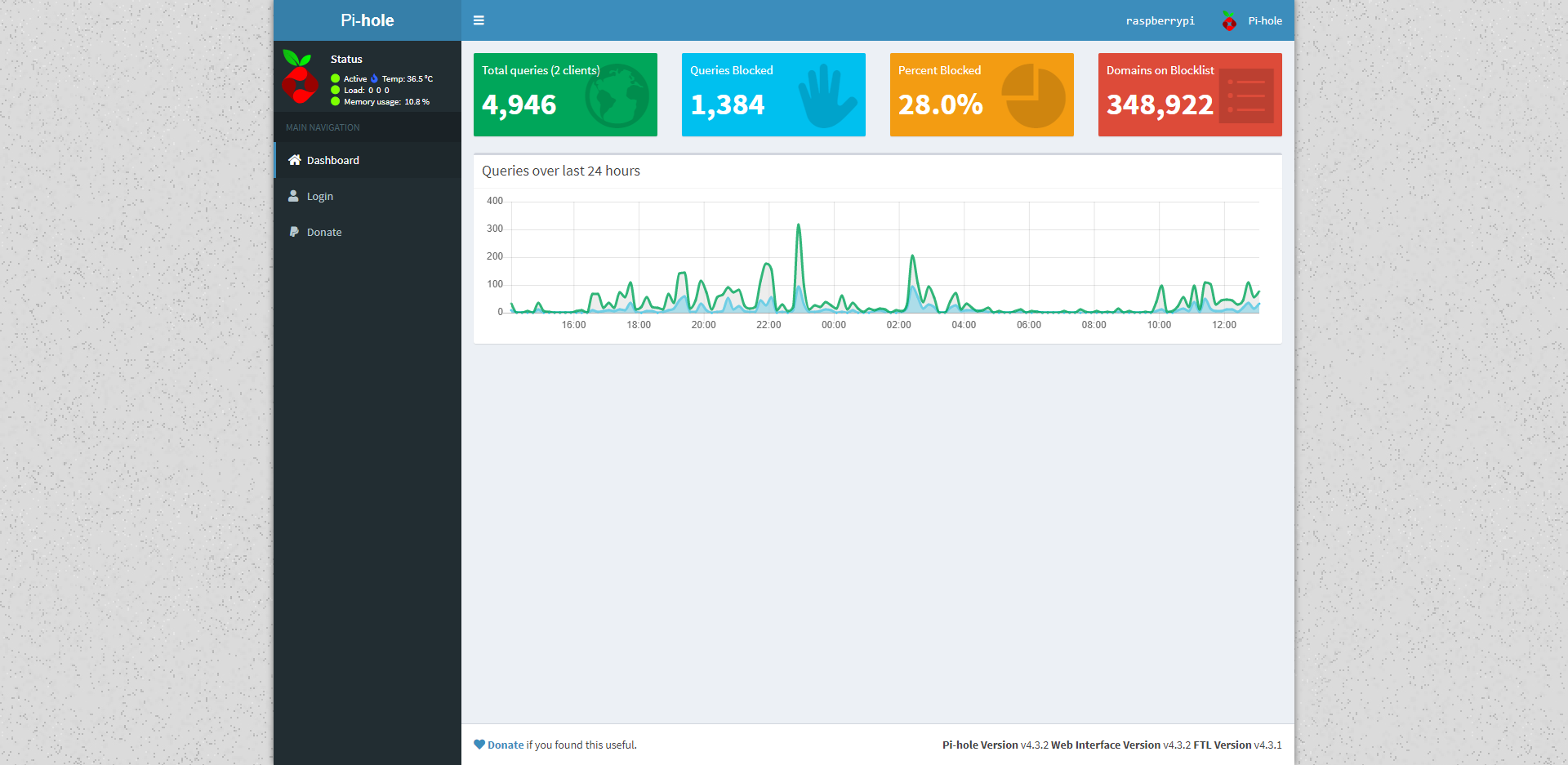This screenshot has height=765, width=1568.
Task: Click the Domains on Blocklist list icon
Action: click(1246, 96)
